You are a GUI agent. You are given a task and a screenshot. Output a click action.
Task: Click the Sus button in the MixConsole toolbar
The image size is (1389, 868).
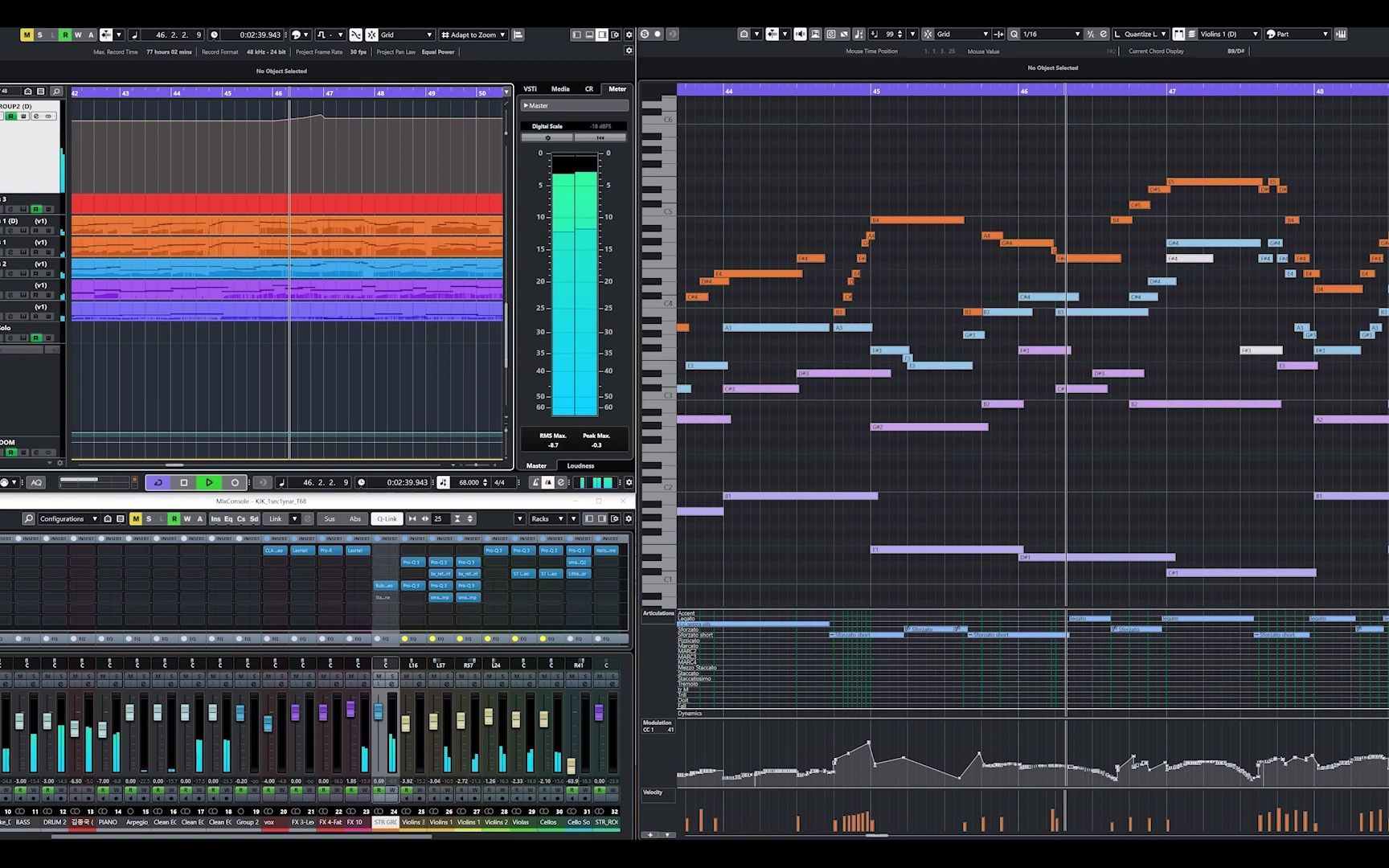point(330,518)
